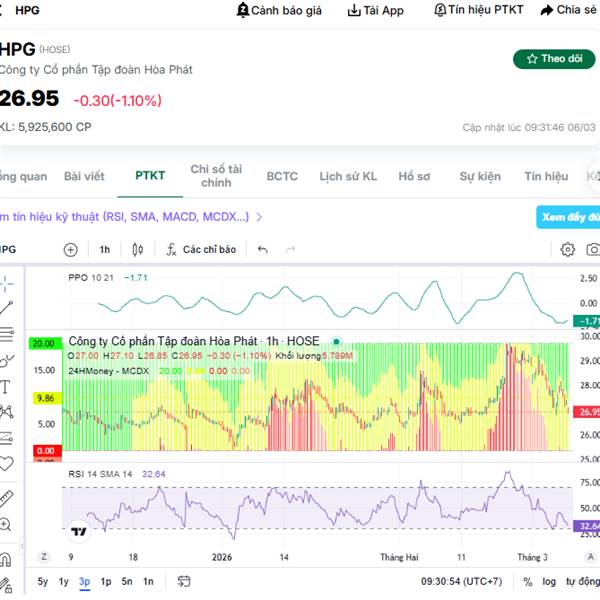Viewport: 600px width, 600px height.
Task: Click the undo arrow in chart toolbar
Action: pos(263,250)
